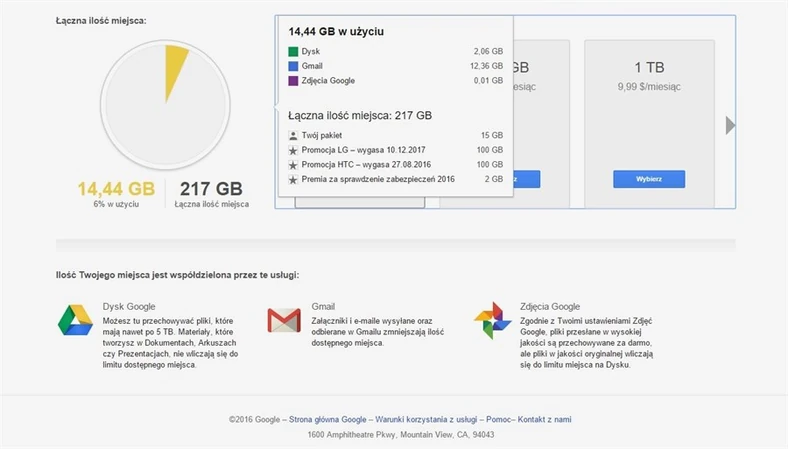
Task: Open the Strona główna Google link
Action: [x=326, y=420]
